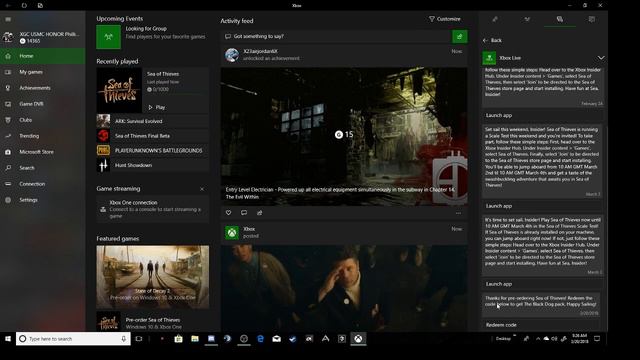Viewport: 640px width, 360px height.
Task: Click first Launch app link below February message
Action: click(499, 116)
